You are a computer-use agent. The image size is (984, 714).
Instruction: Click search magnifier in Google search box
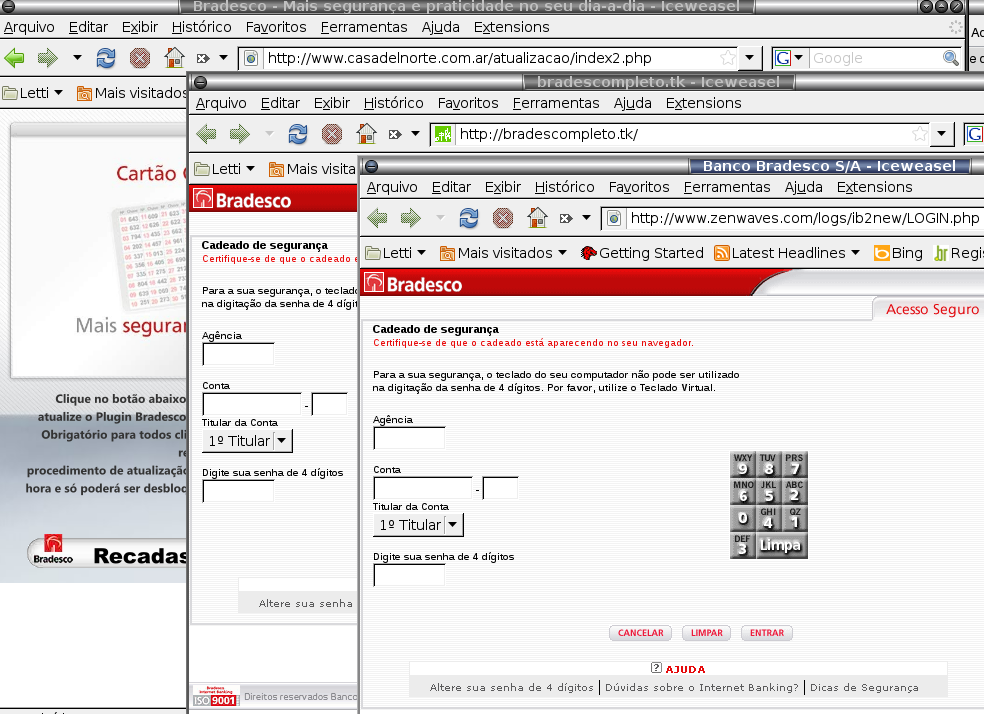pos(951,58)
